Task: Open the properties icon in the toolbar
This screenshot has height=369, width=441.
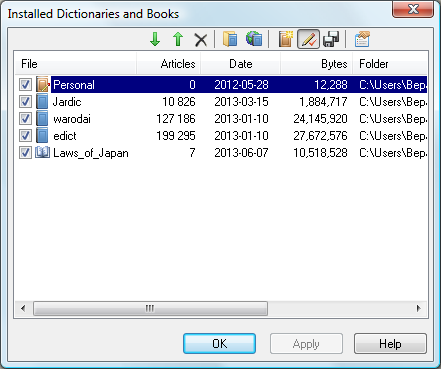Action: 362,39
